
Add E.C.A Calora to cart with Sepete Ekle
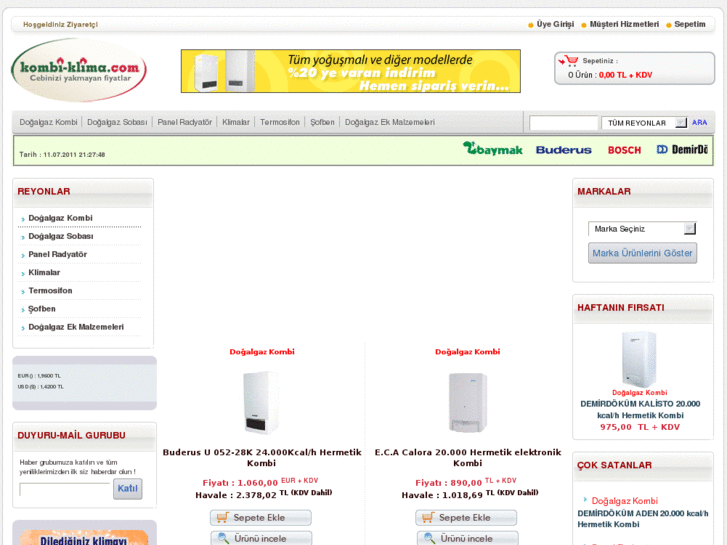(466, 518)
